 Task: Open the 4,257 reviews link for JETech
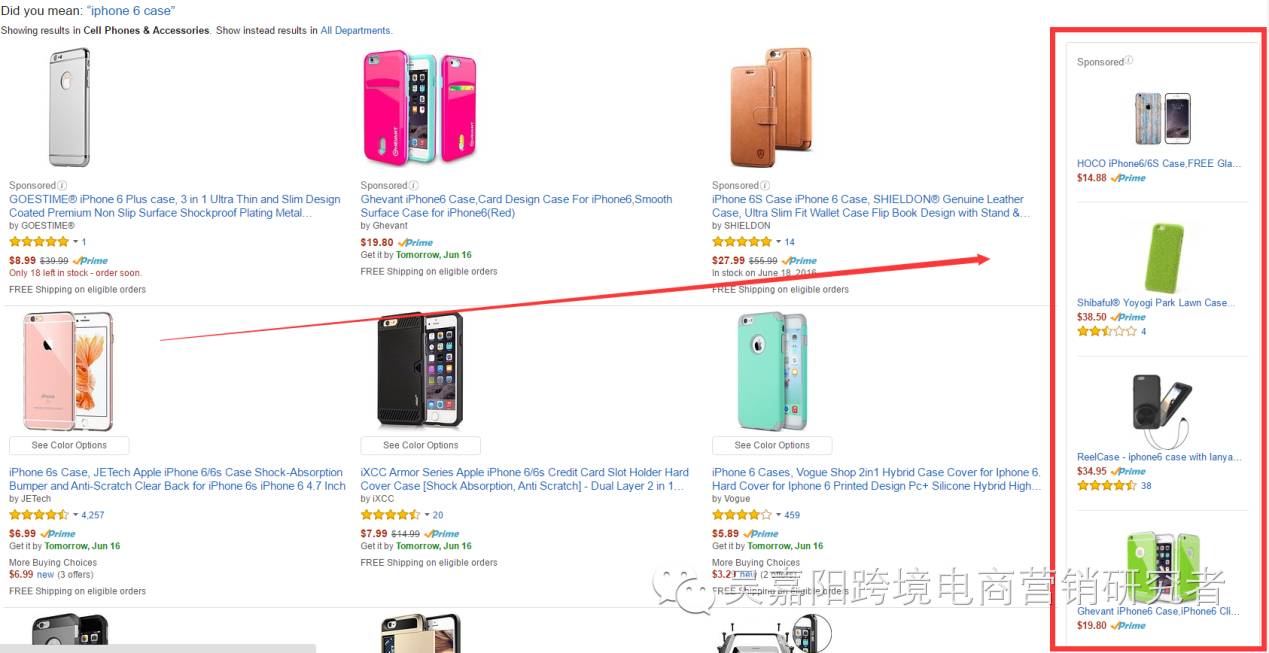93,515
